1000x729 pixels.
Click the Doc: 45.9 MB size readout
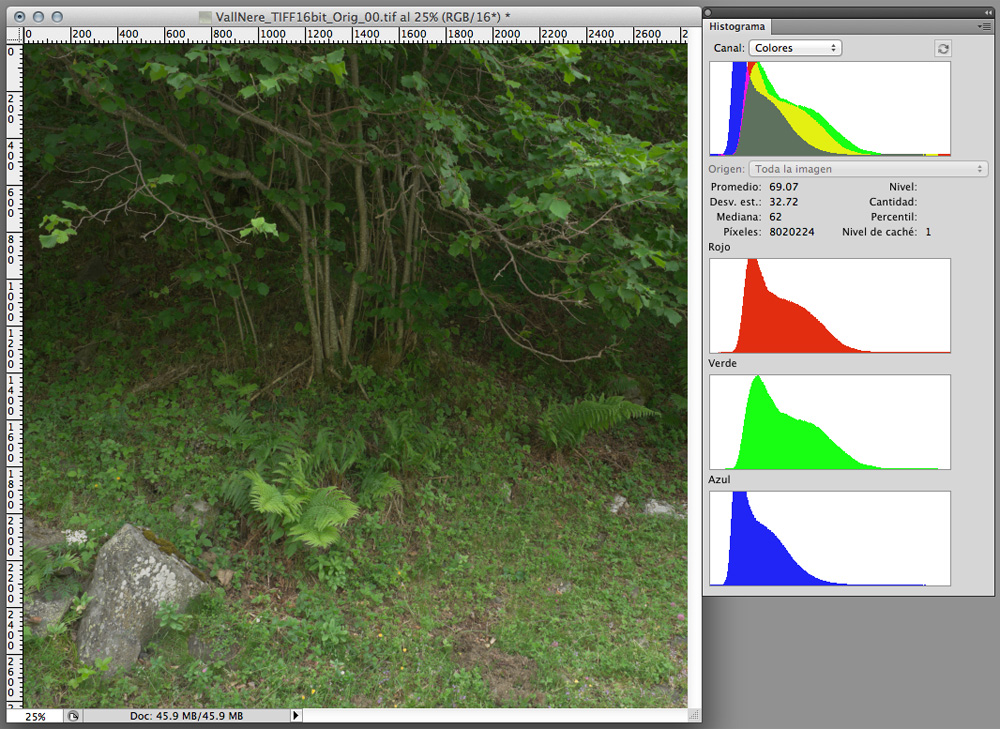pyautogui.click(x=186, y=716)
